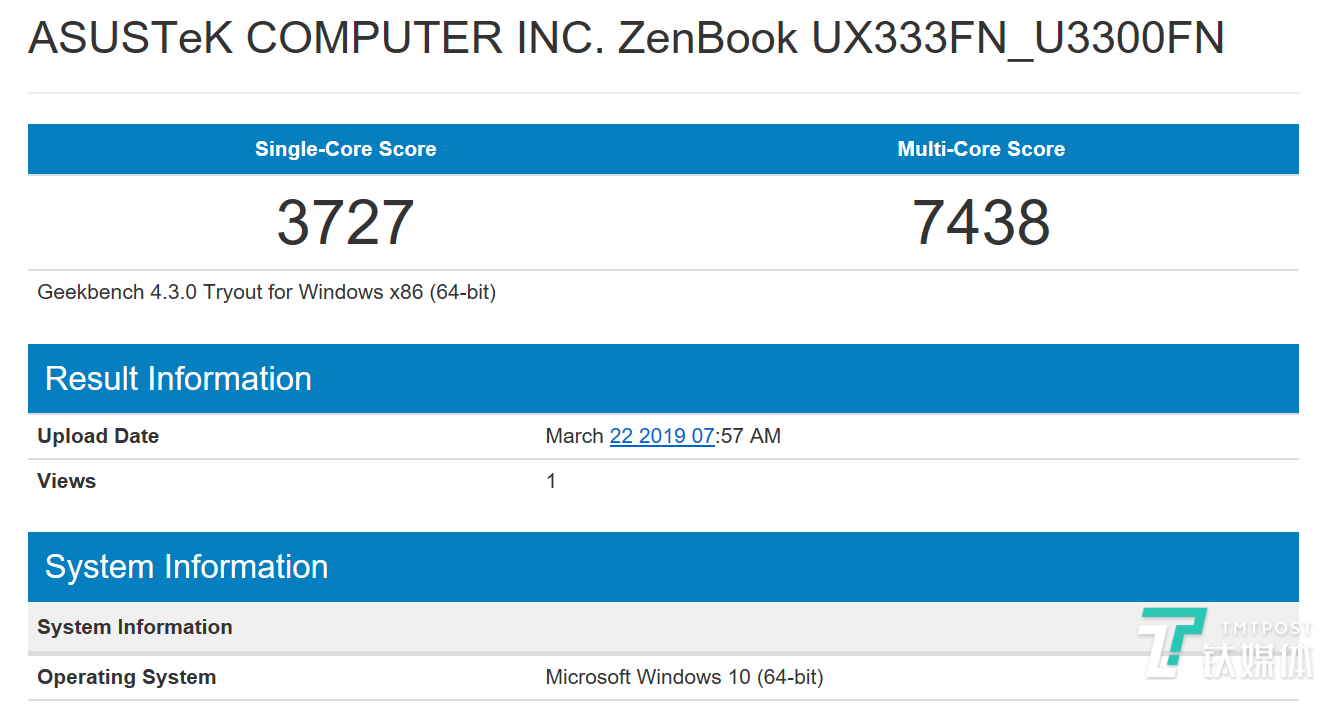Click the blue Multi-Core Score banner bar

(1150, 148)
